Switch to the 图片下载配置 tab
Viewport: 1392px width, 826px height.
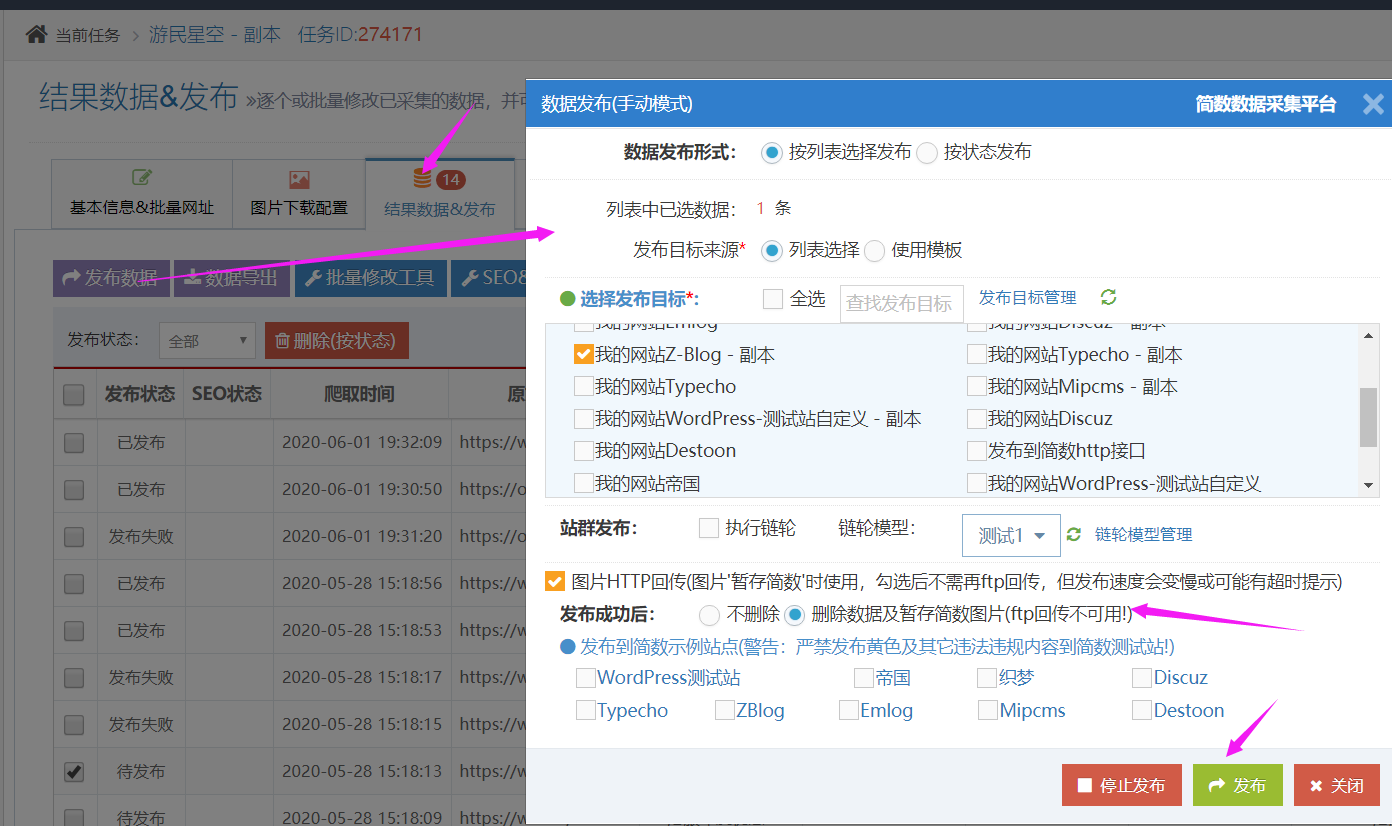click(300, 193)
